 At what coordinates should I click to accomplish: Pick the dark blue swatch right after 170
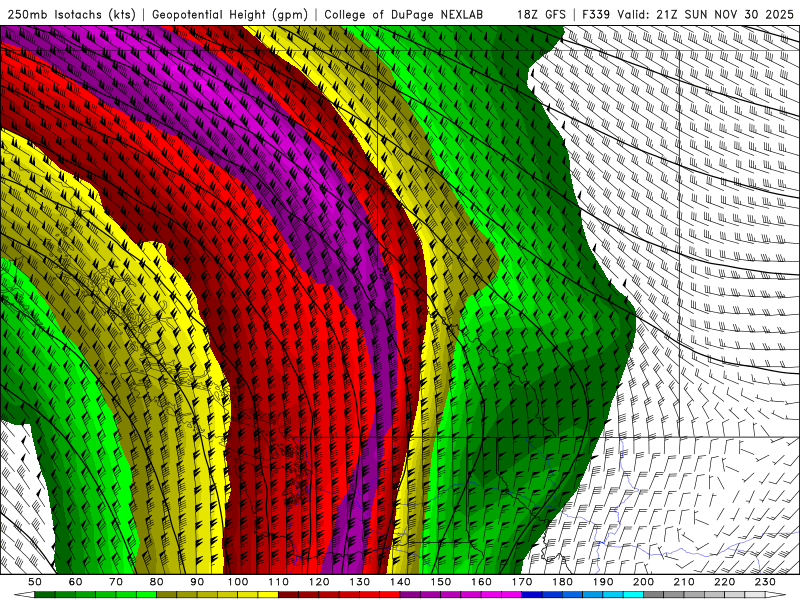click(532, 595)
